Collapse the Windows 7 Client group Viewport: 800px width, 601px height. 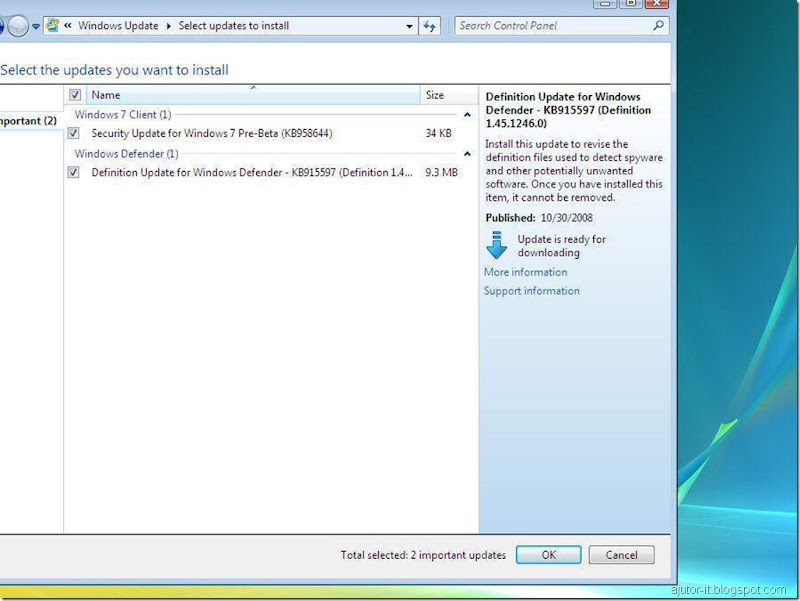coord(467,115)
